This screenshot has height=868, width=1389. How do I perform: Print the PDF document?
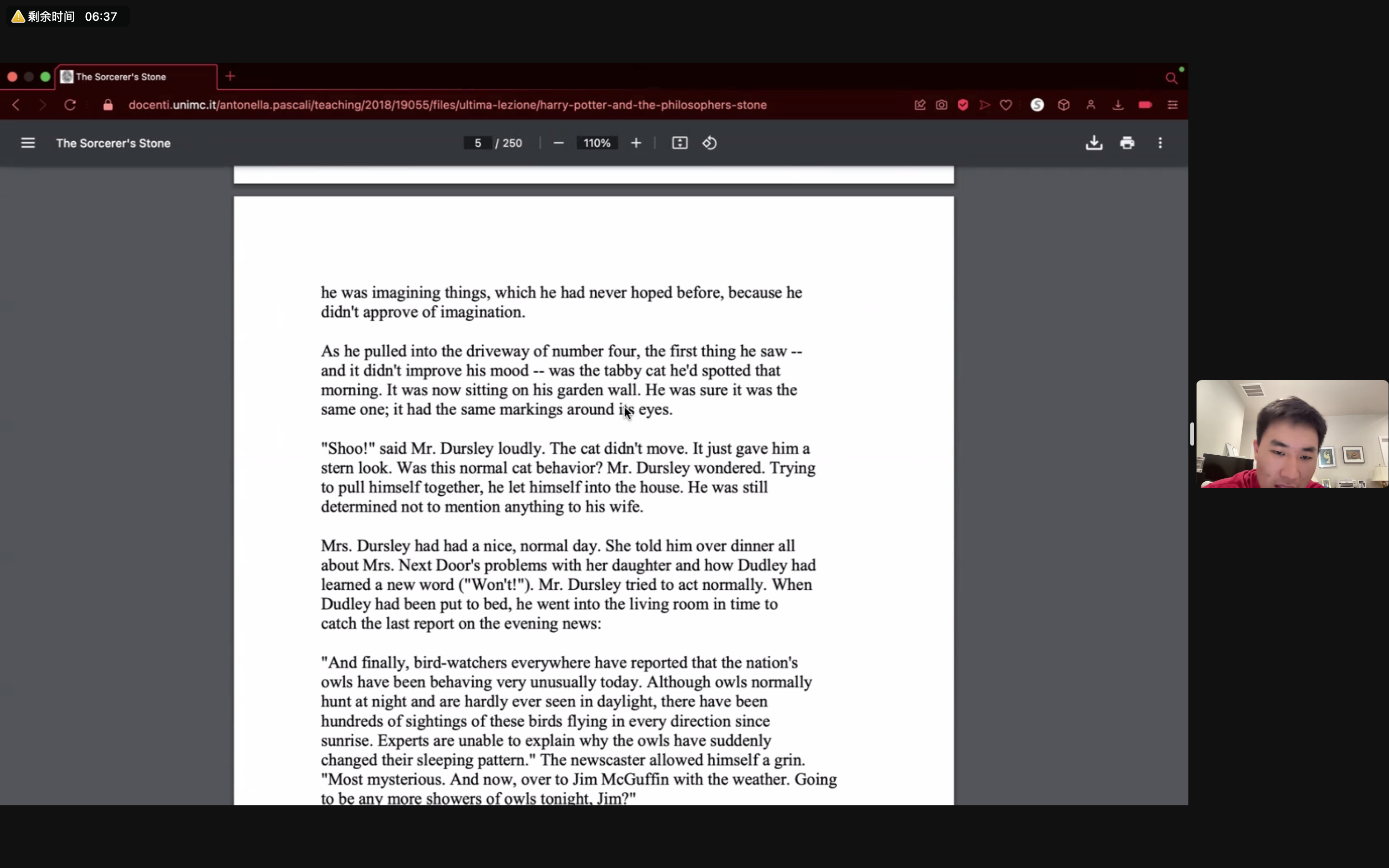tap(1127, 143)
